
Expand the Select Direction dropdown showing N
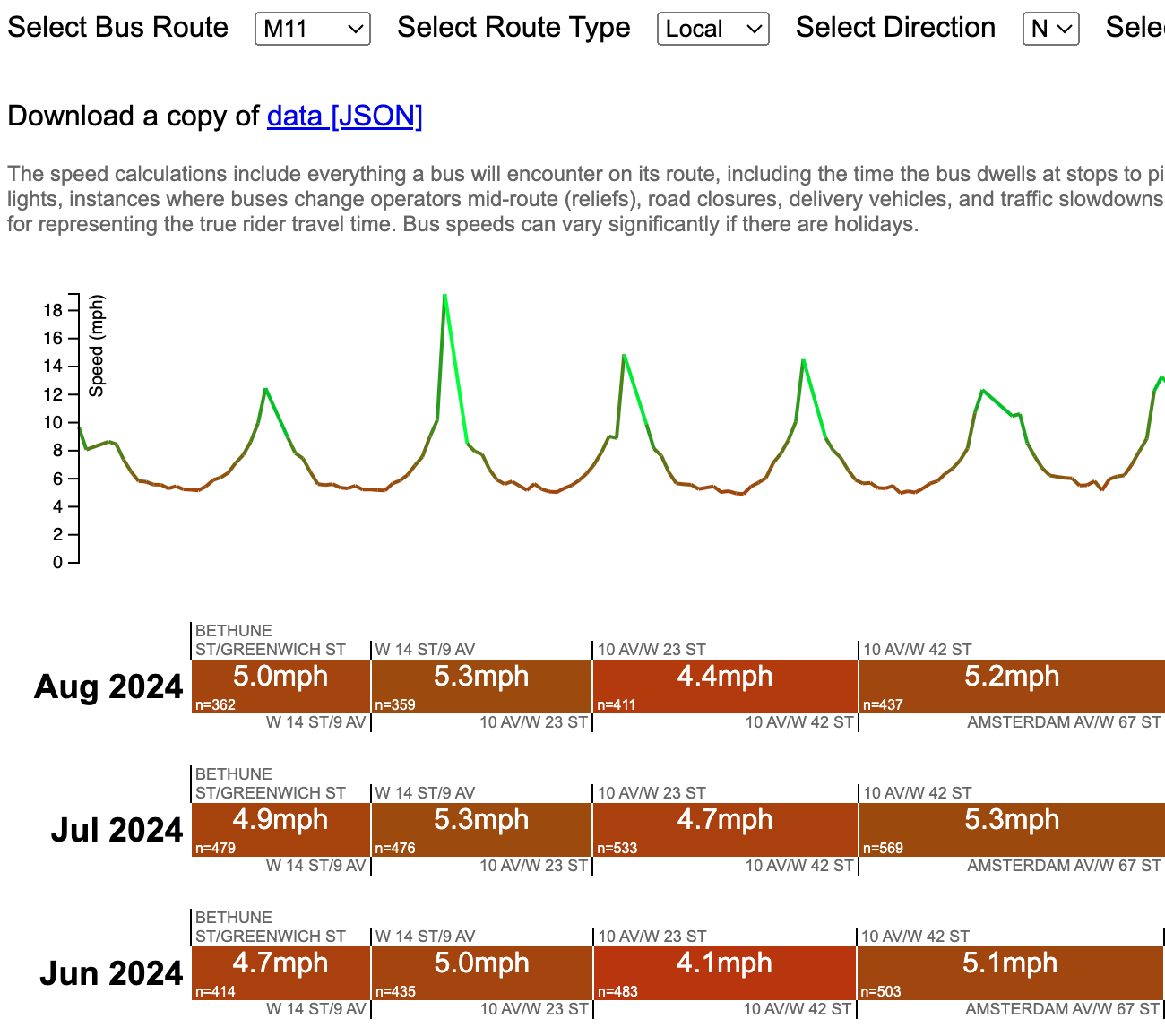coord(1050,29)
